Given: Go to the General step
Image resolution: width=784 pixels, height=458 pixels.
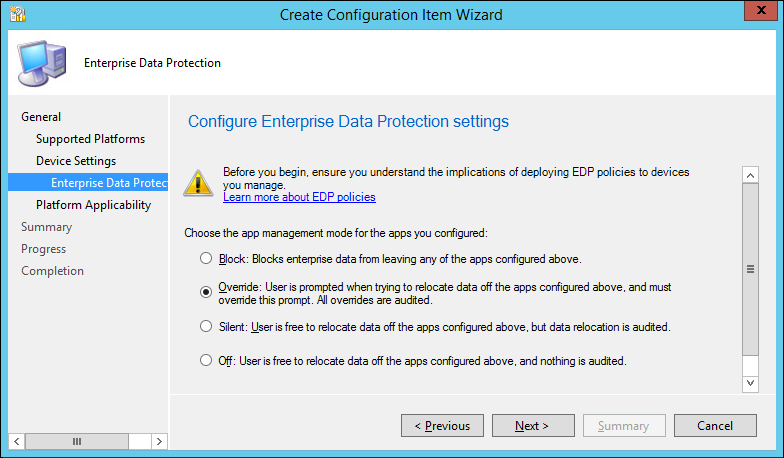Looking at the screenshot, I should (41, 117).
